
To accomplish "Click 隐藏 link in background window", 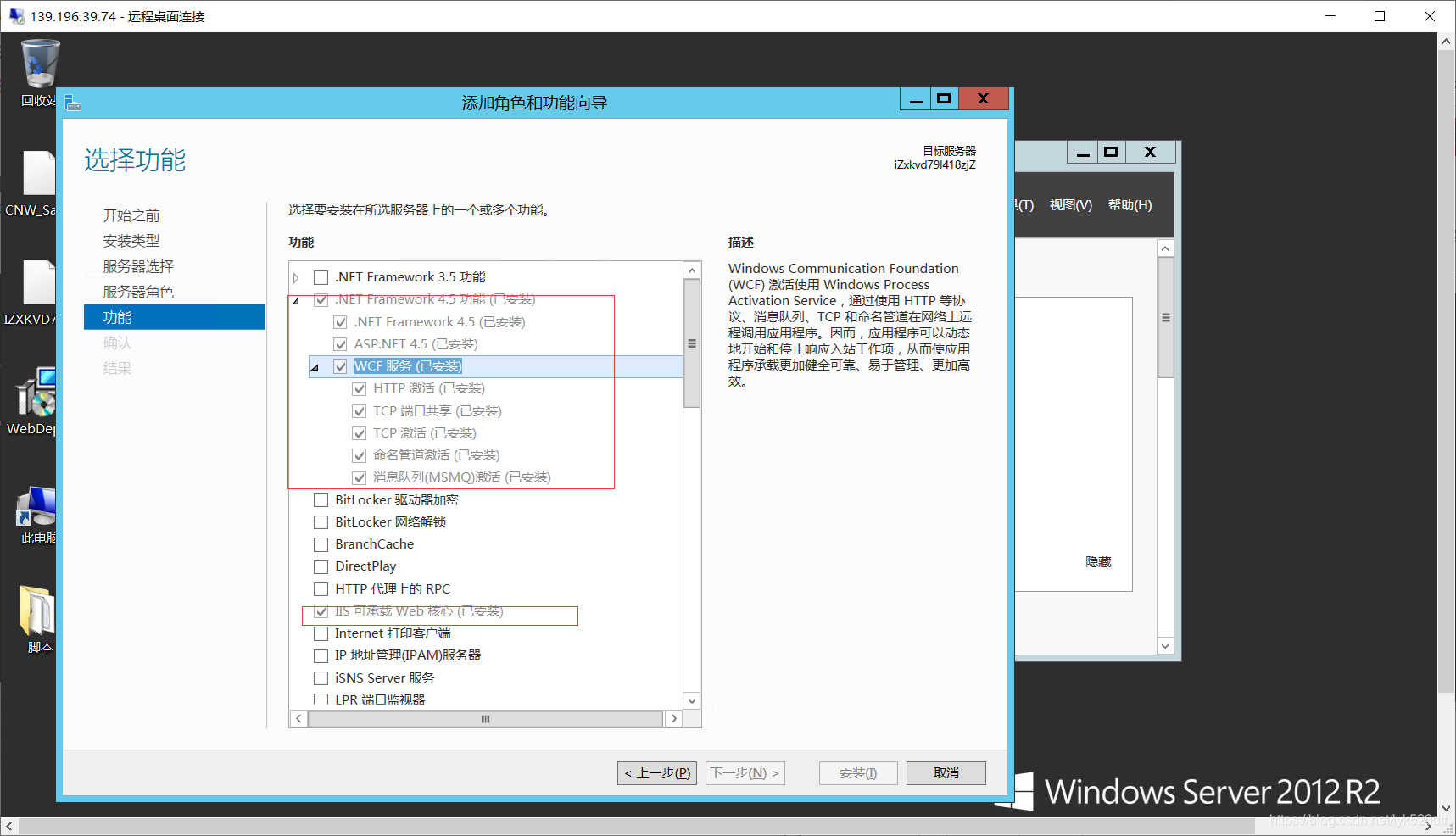I will [1098, 562].
